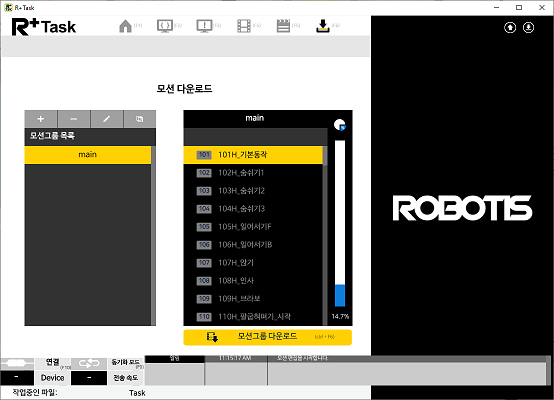Click the download arrow circle icon
Screen dimensions: 554x400
tap(529, 27)
